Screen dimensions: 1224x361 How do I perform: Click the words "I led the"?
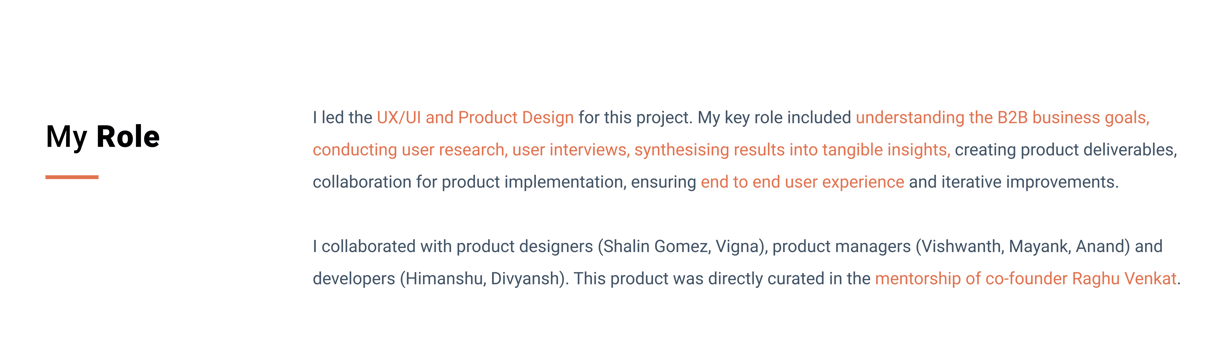coord(342,118)
